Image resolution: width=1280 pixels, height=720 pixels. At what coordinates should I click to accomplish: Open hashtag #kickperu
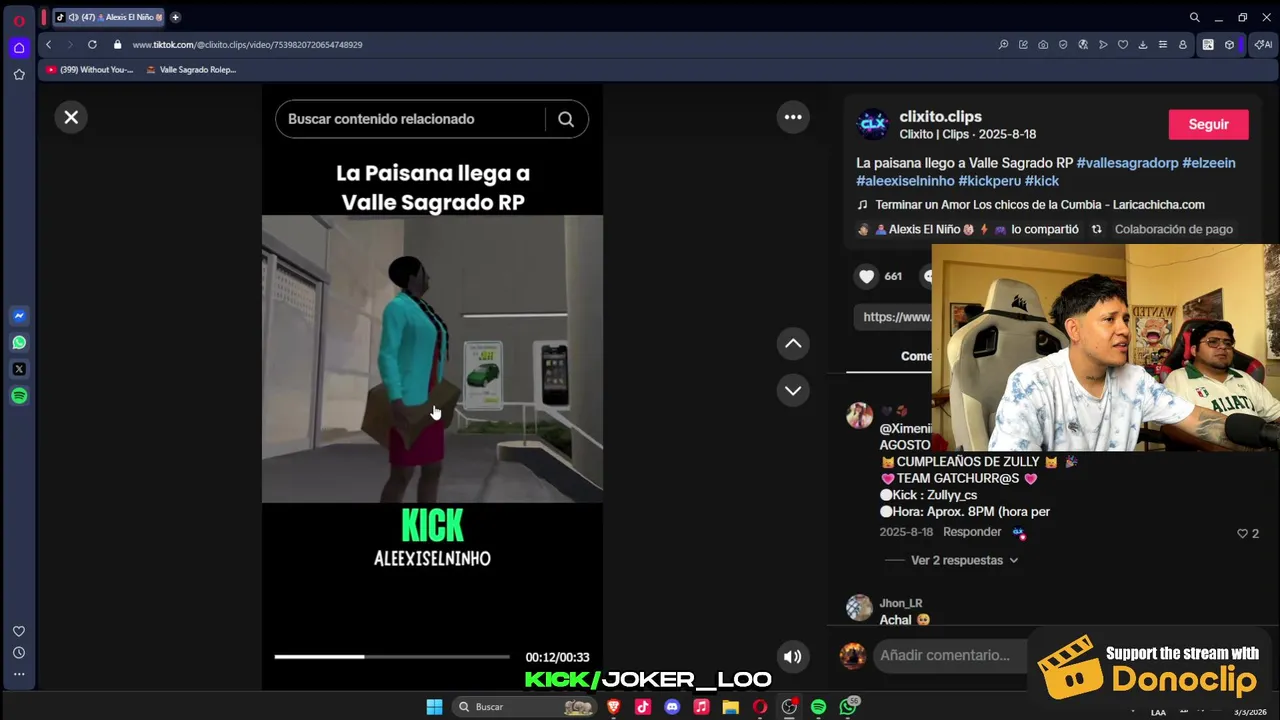click(x=989, y=181)
